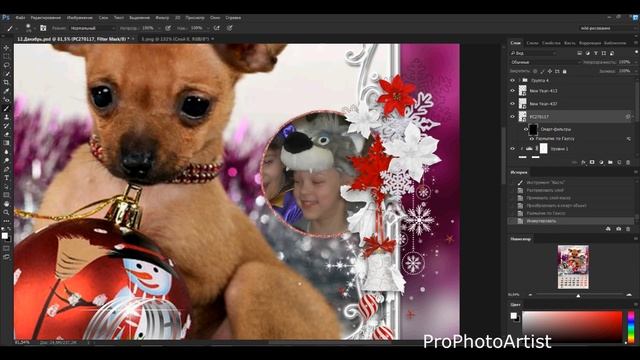Open the layer Fill percentage dropdown
This screenshot has width=640, height=360.
coord(635,71)
